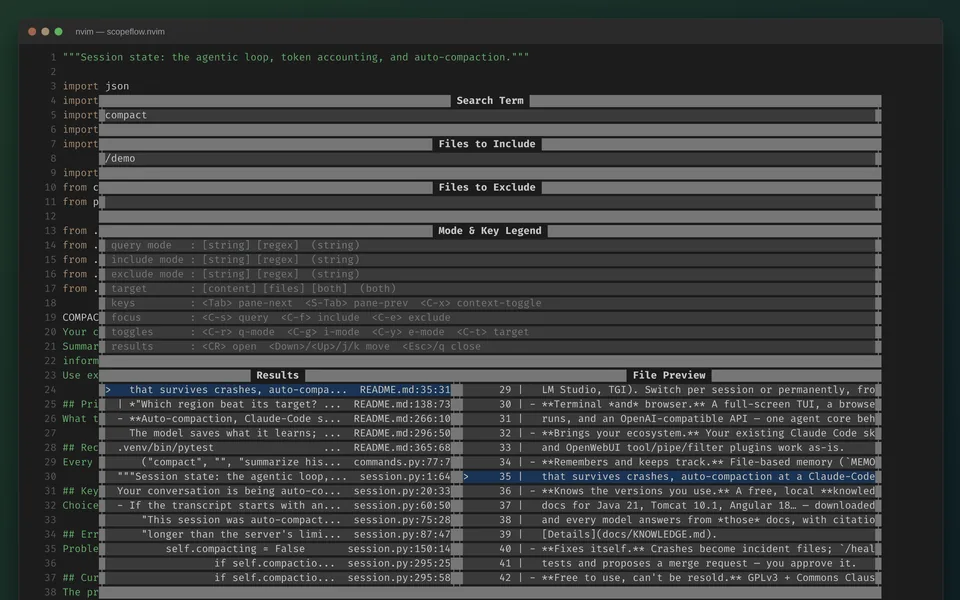The width and height of the screenshot is (960, 600).
Task: Click the window title 'nvim — scopeflow.nvim'
Action: point(120,32)
